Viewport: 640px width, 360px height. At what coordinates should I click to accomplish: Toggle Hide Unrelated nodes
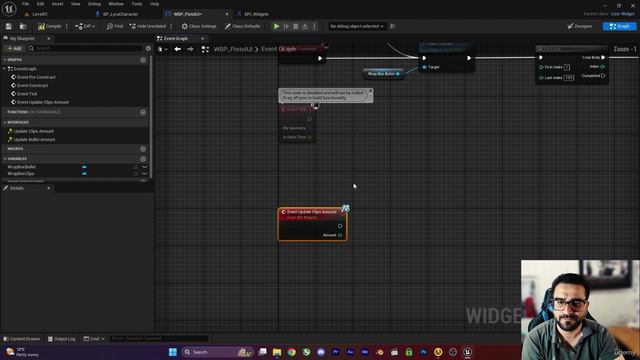[x=148, y=26]
